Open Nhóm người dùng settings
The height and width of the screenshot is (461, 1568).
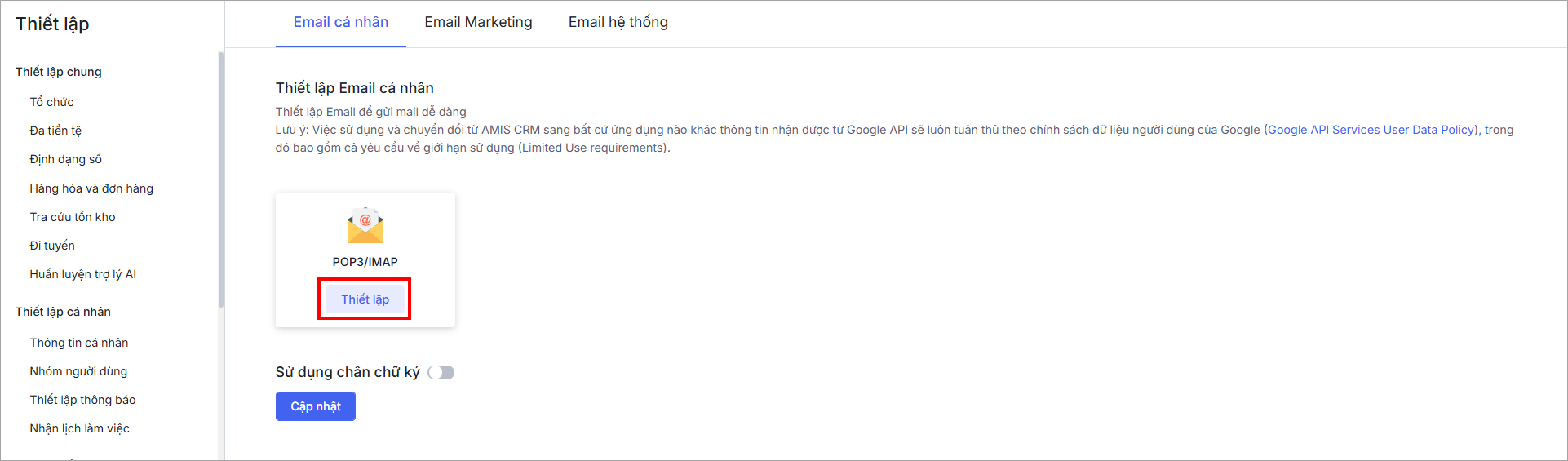pos(78,371)
